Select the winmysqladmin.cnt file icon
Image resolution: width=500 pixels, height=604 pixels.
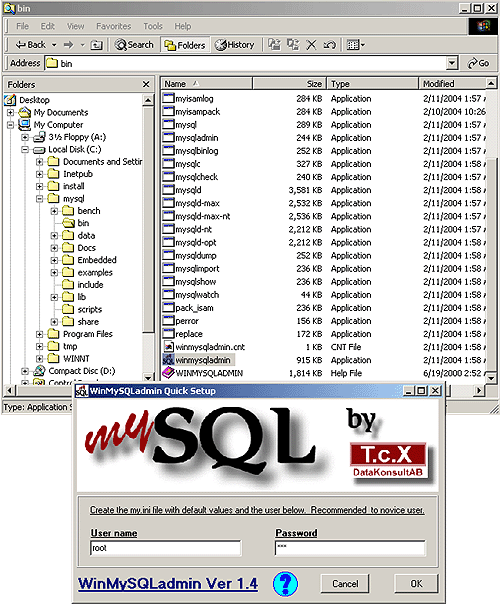click(168, 347)
